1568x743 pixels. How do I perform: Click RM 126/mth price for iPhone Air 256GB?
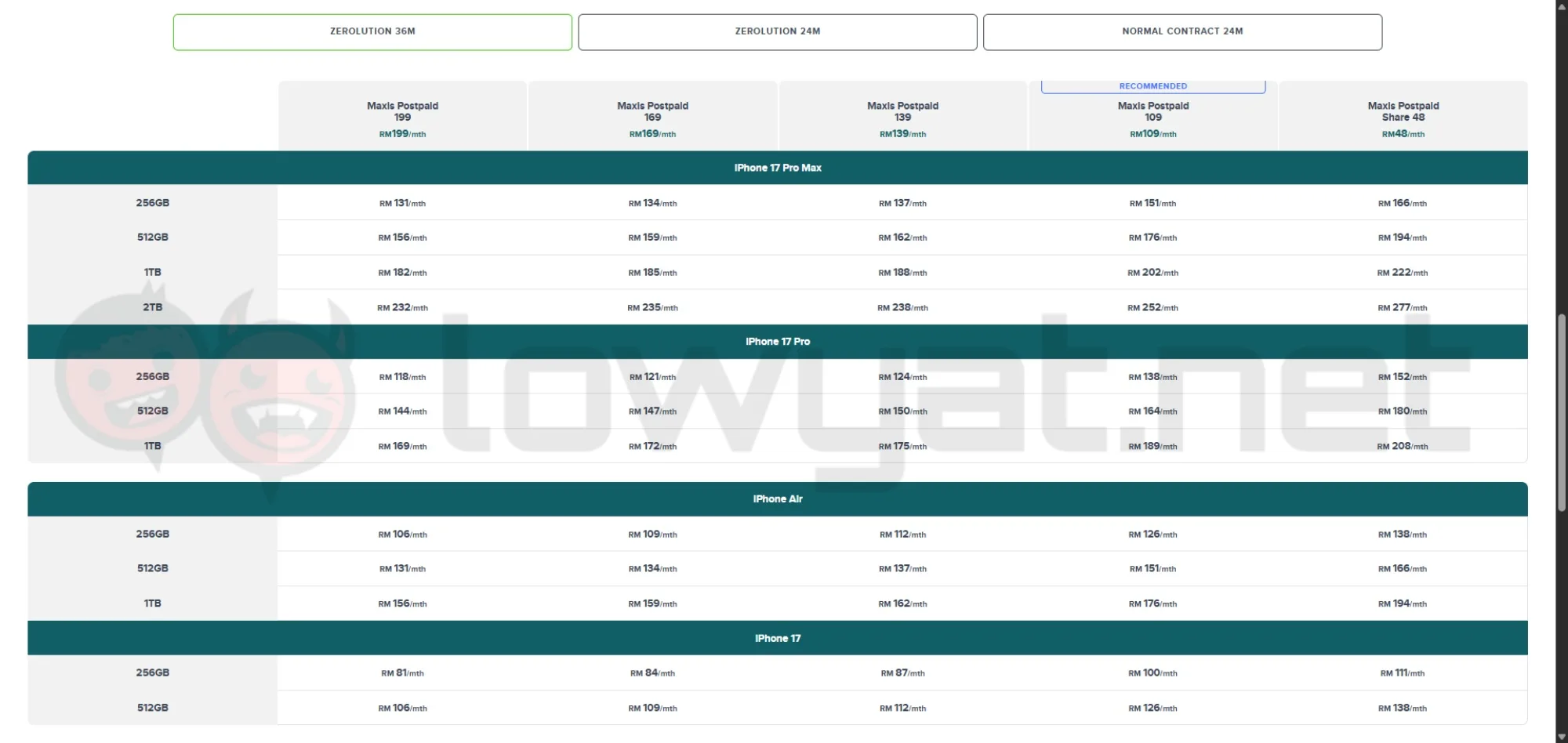[1152, 535]
